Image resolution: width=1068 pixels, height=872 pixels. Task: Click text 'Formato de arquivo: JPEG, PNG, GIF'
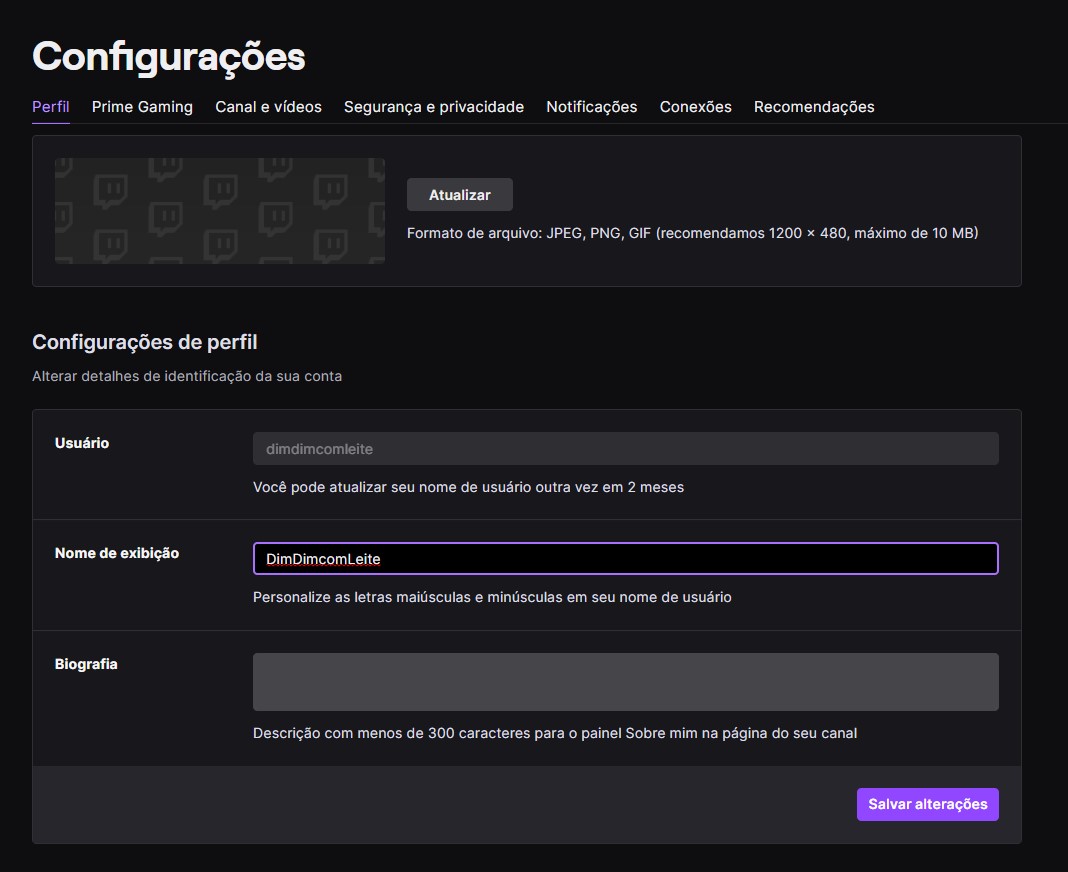click(x=529, y=233)
